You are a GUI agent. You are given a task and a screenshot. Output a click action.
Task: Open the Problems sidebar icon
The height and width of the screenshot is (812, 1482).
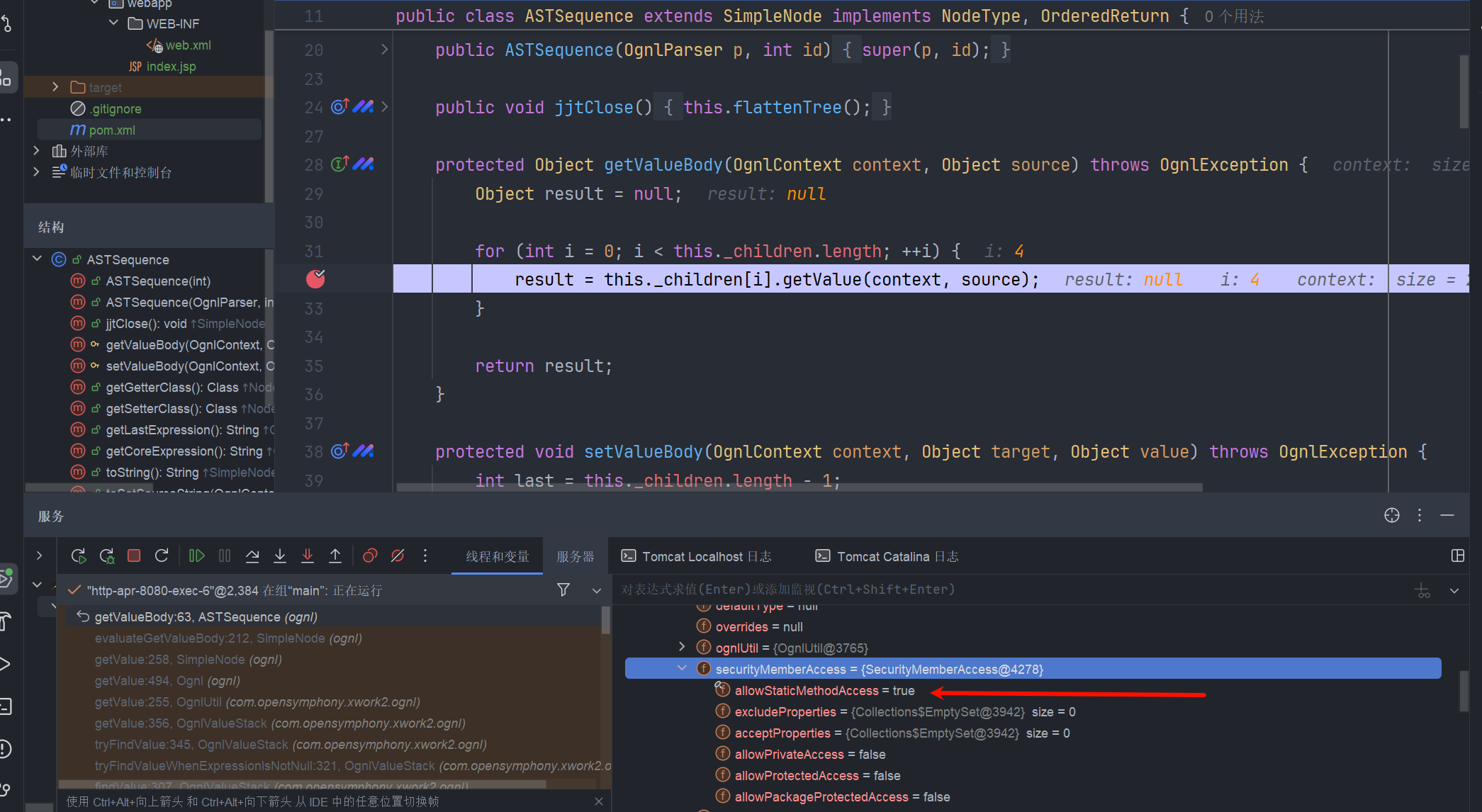pos(6,748)
